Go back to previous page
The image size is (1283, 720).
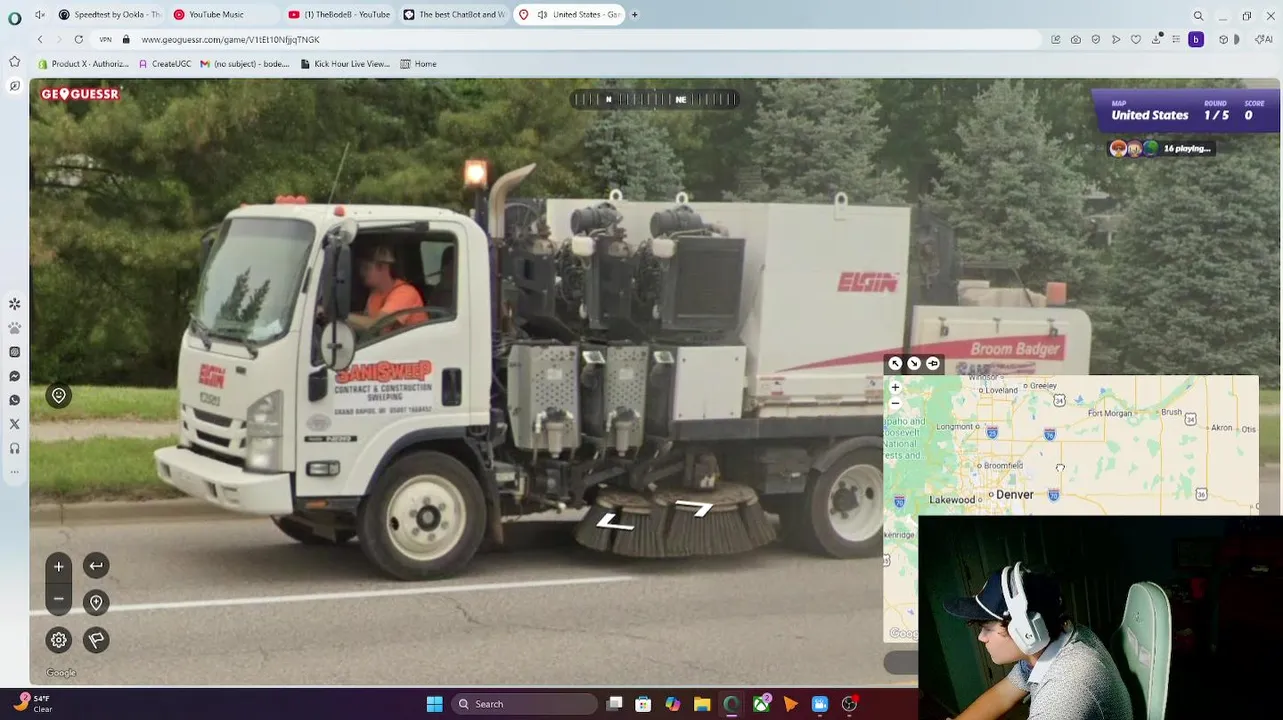[40, 39]
